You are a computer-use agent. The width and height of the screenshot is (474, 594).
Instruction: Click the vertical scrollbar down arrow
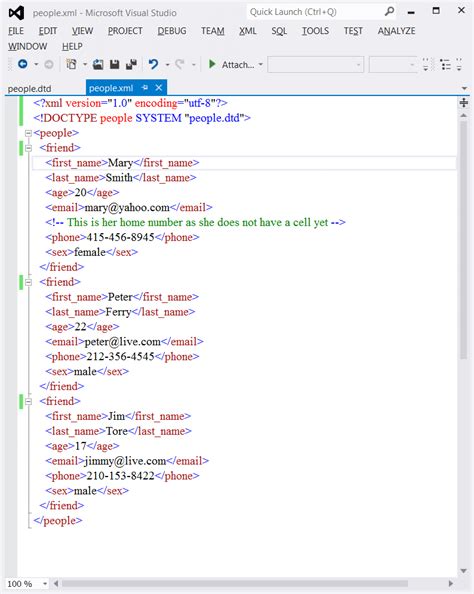click(464, 571)
